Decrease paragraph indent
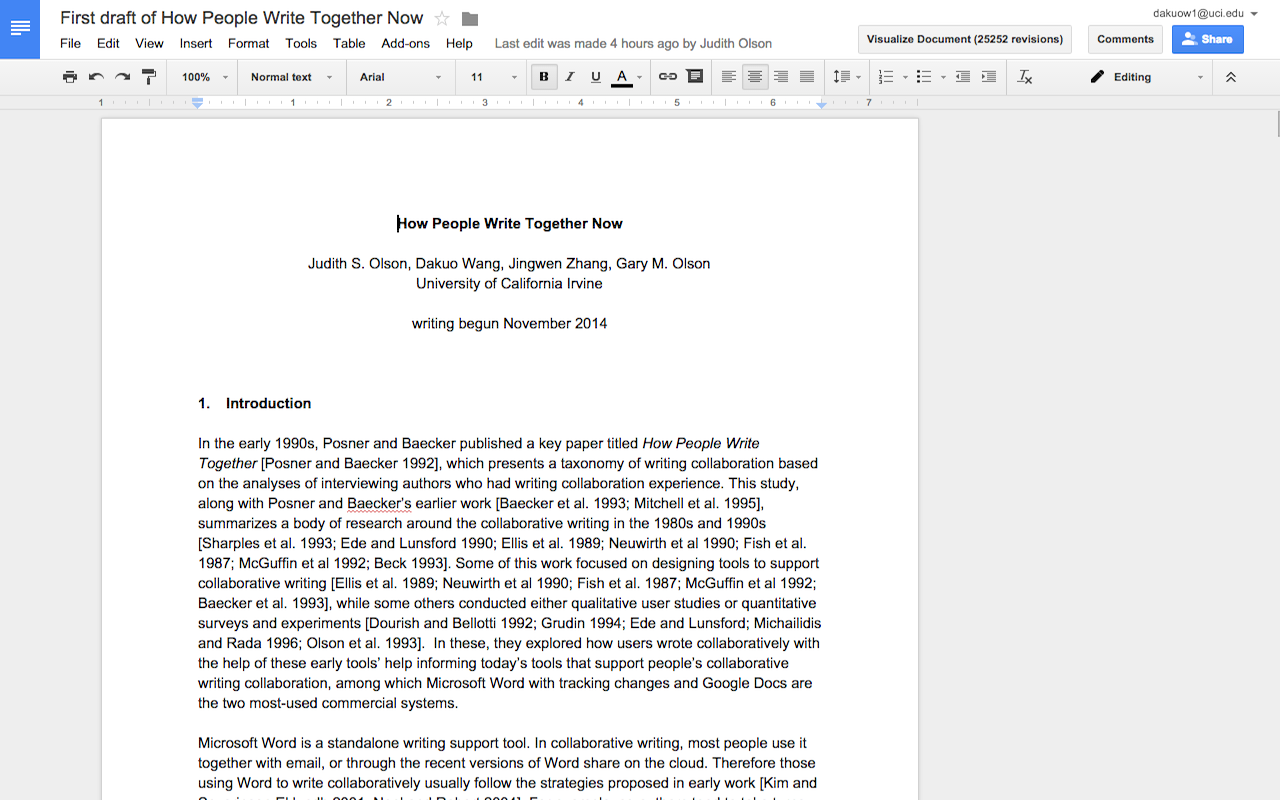 (x=962, y=77)
